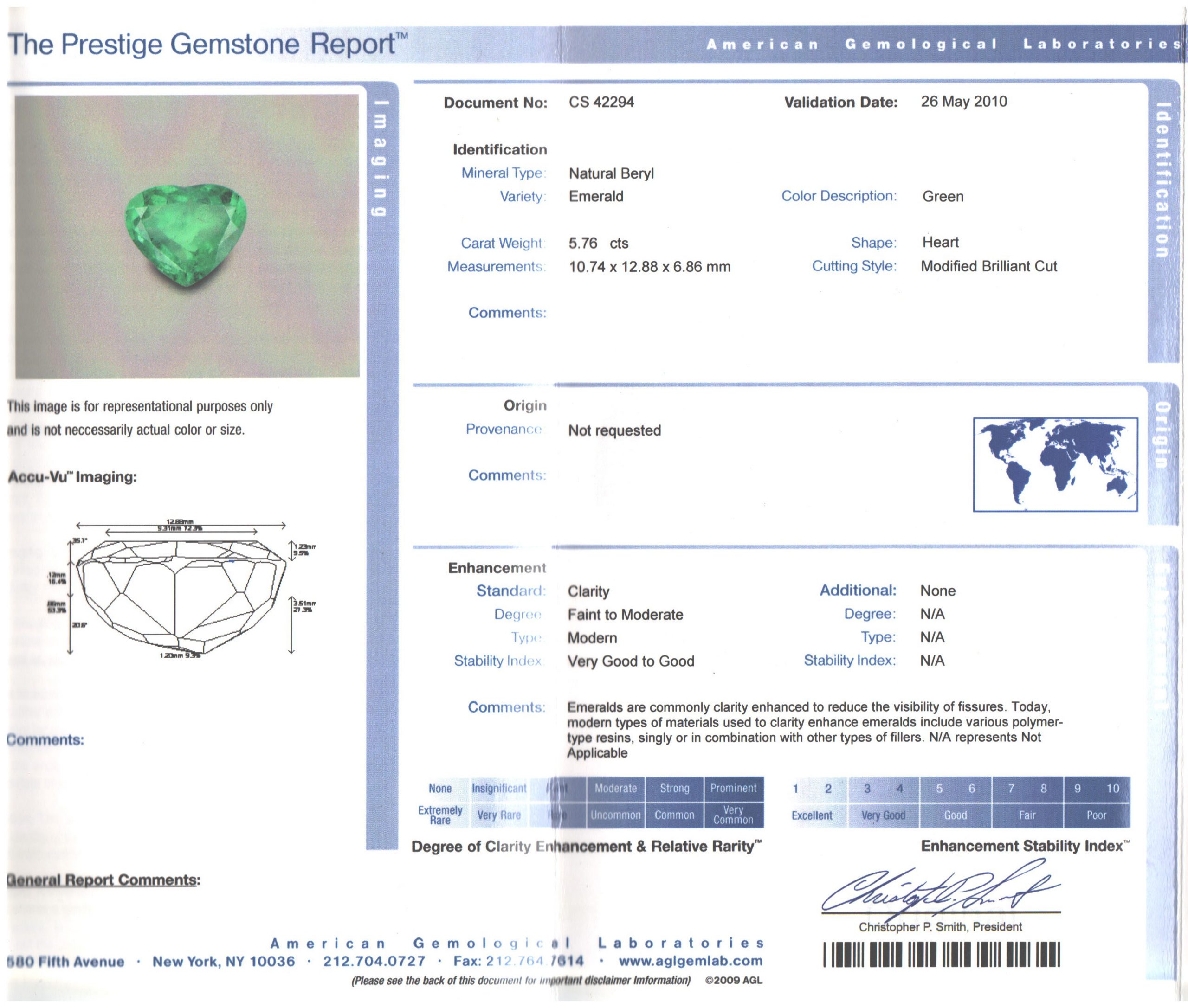Click the carat weight 5.76 cts

click(x=598, y=244)
